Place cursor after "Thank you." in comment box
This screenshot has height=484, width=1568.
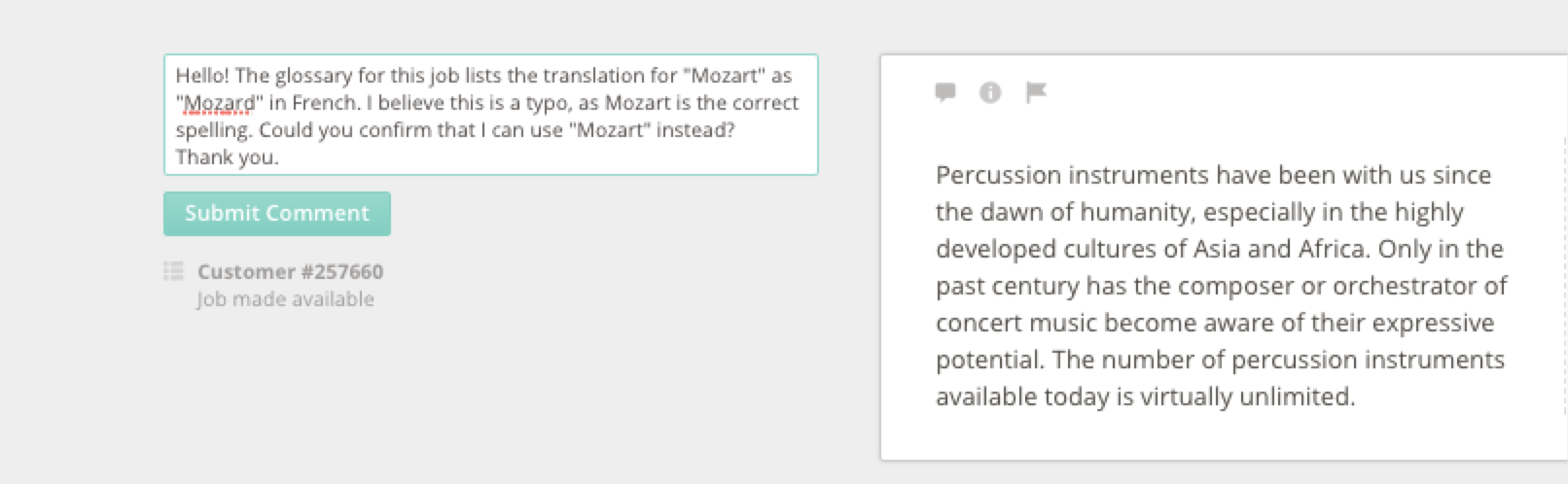(280, 157)
